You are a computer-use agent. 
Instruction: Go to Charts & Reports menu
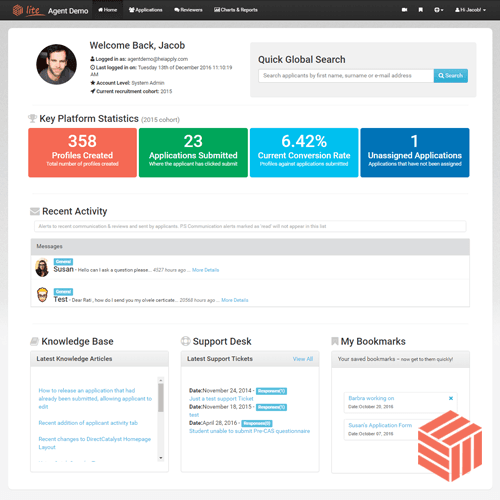pos(236,10)
